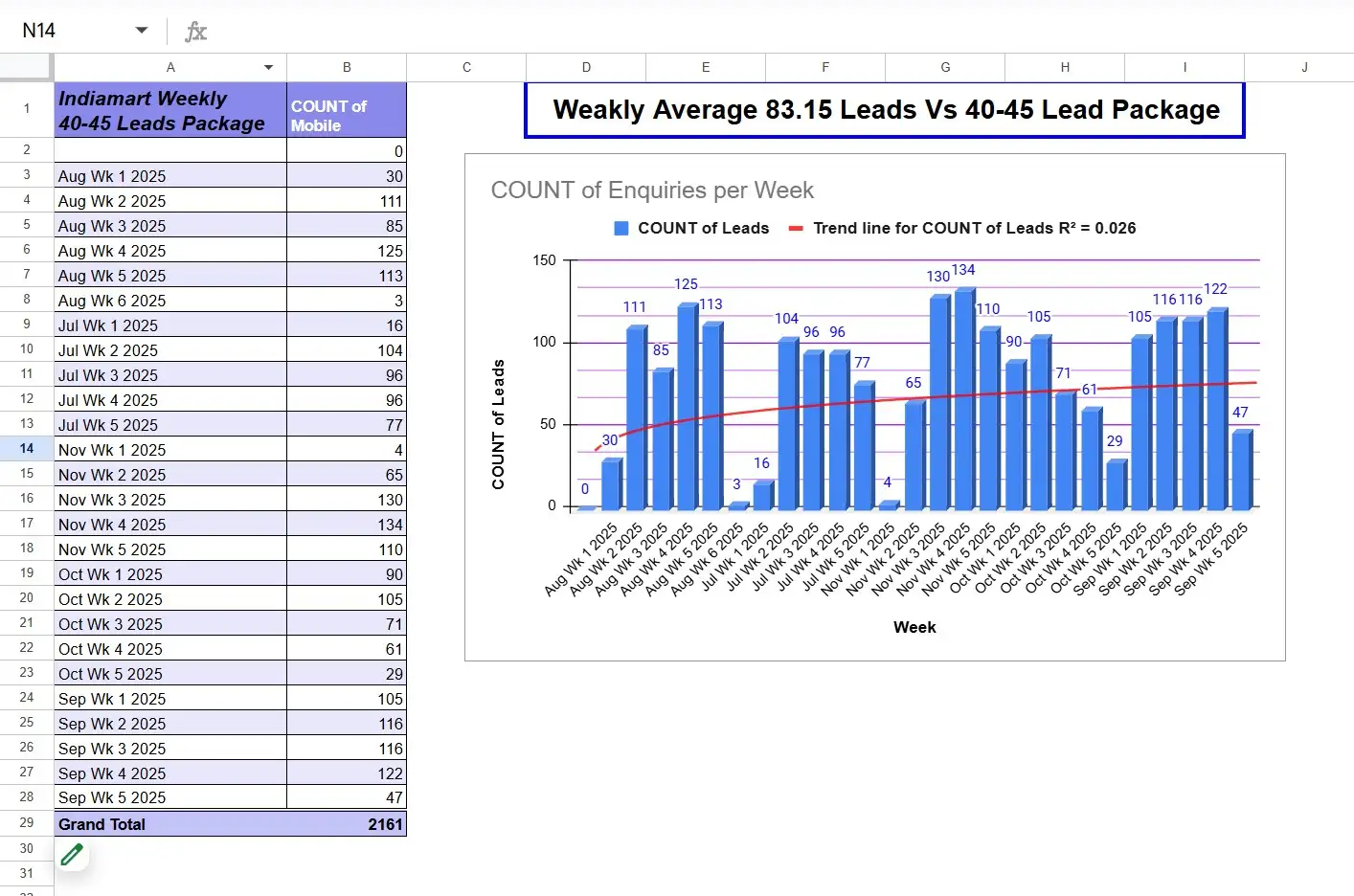Click the select-all corner box

[26, 66]
